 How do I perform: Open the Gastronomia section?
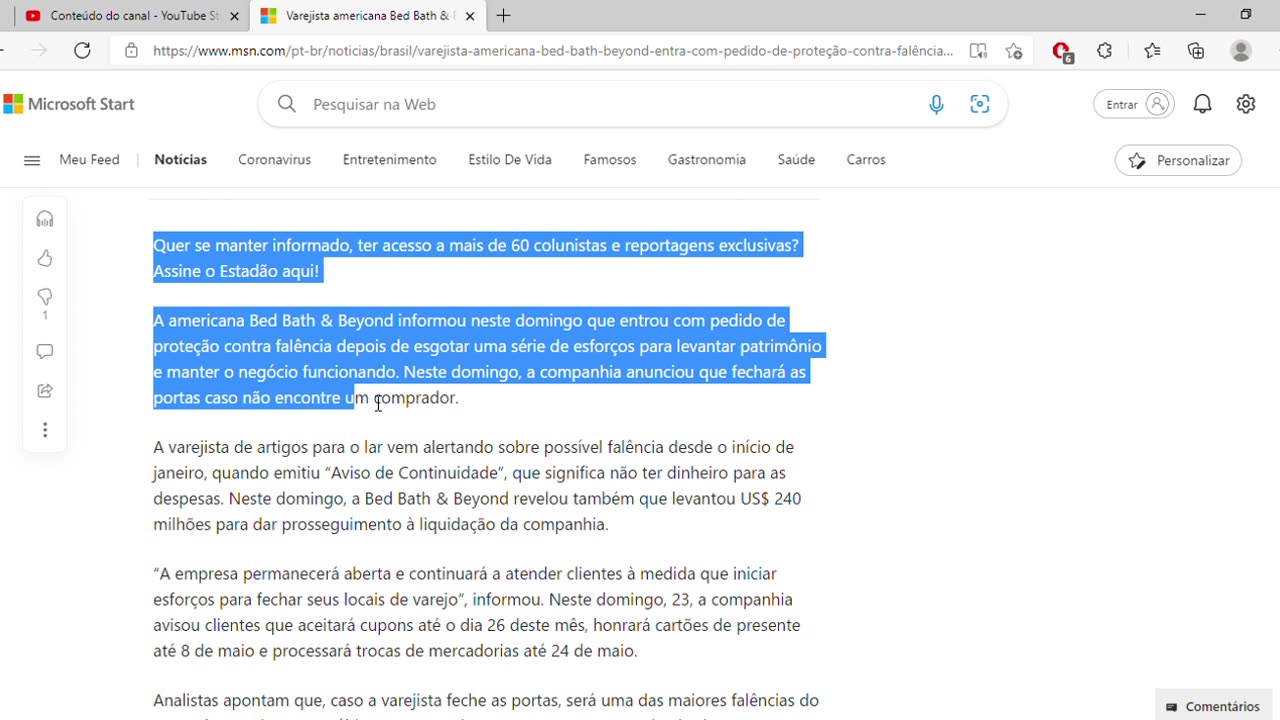click(x=707, y=160)
